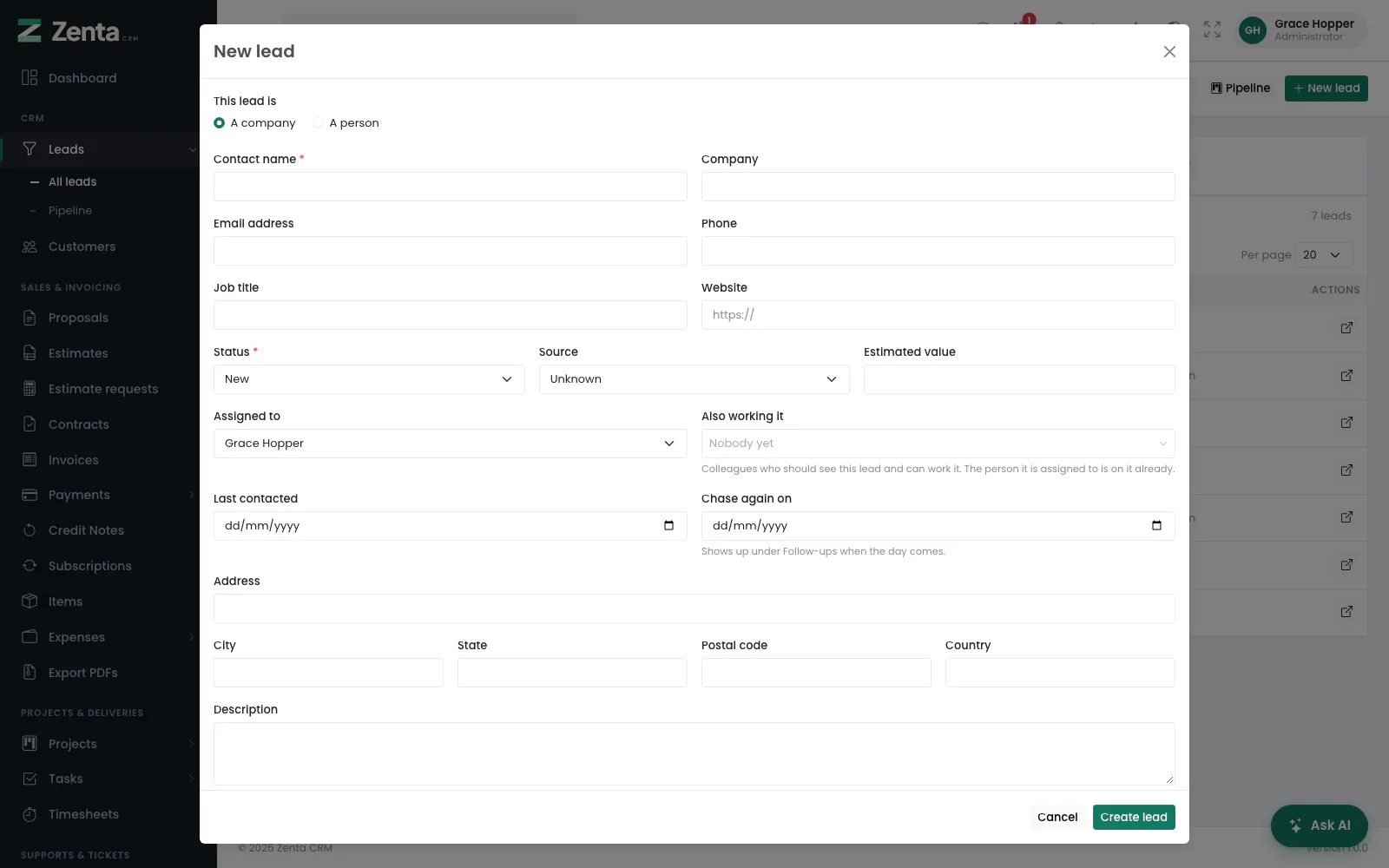1389x868 pixels.
Task: Click the Estimate requests sidebar icon
Action: (30, 389)
